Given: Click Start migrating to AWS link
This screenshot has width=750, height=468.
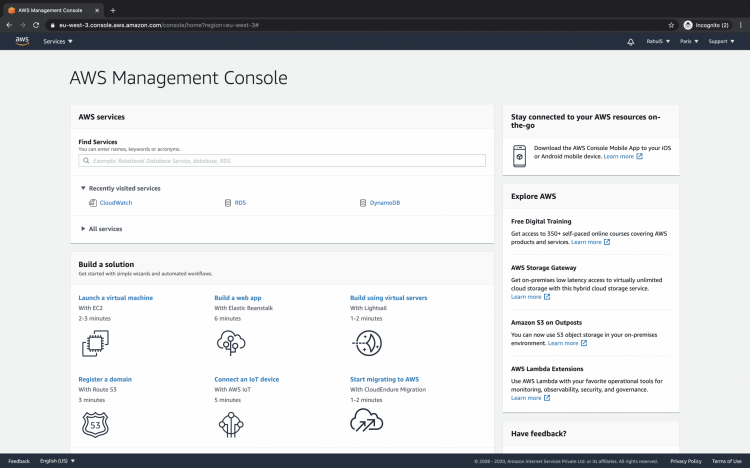Looking at the screenshot, I should 384,379.
